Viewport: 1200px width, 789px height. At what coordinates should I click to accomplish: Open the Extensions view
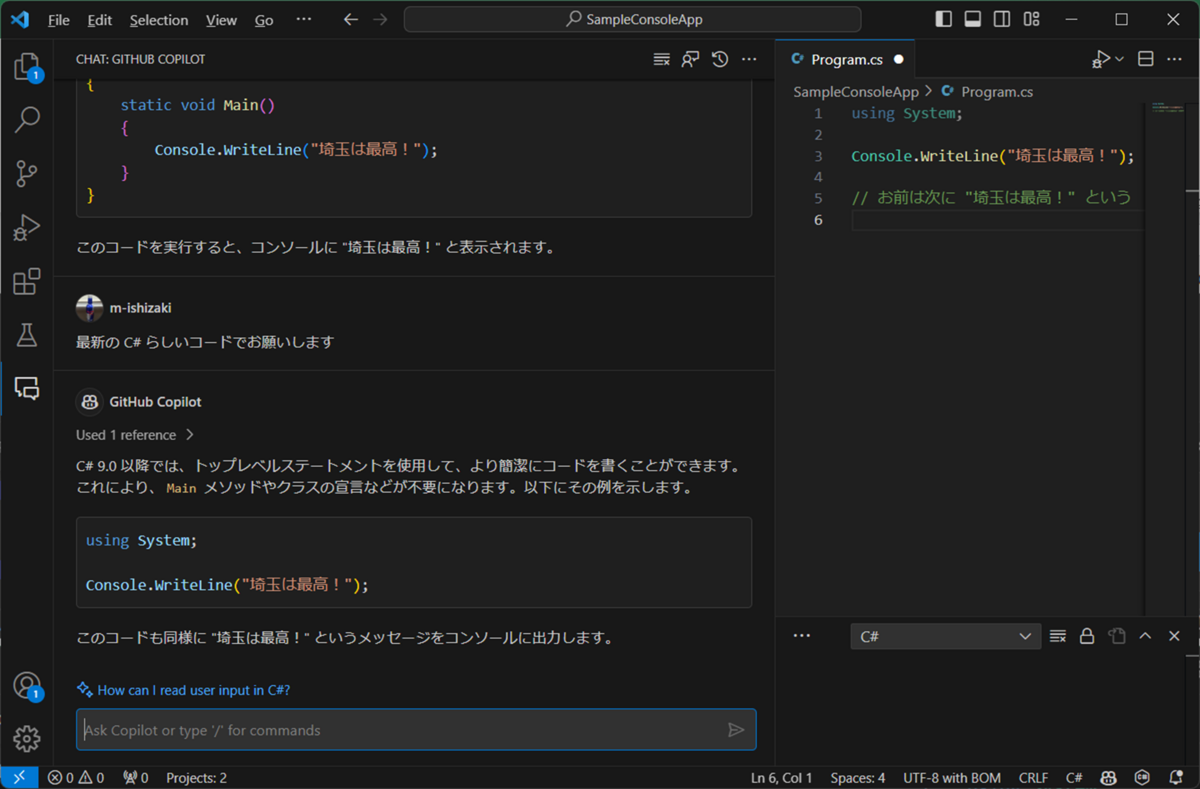click(x=27, y=282)
